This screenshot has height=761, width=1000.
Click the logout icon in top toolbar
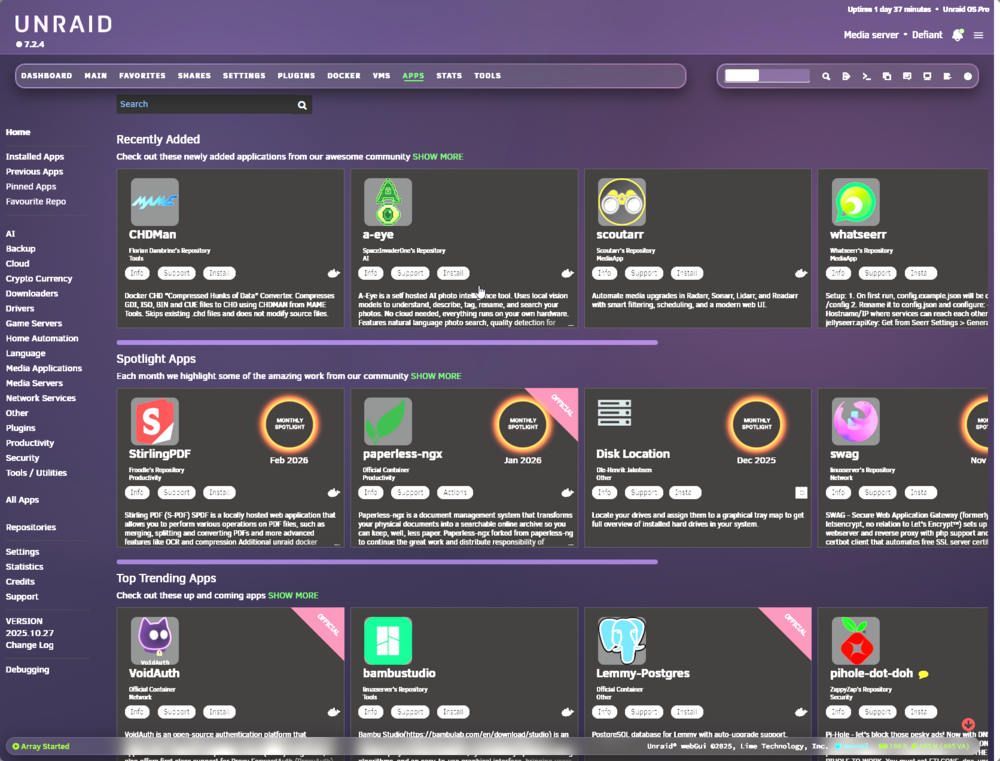click(x=846, y=76)
